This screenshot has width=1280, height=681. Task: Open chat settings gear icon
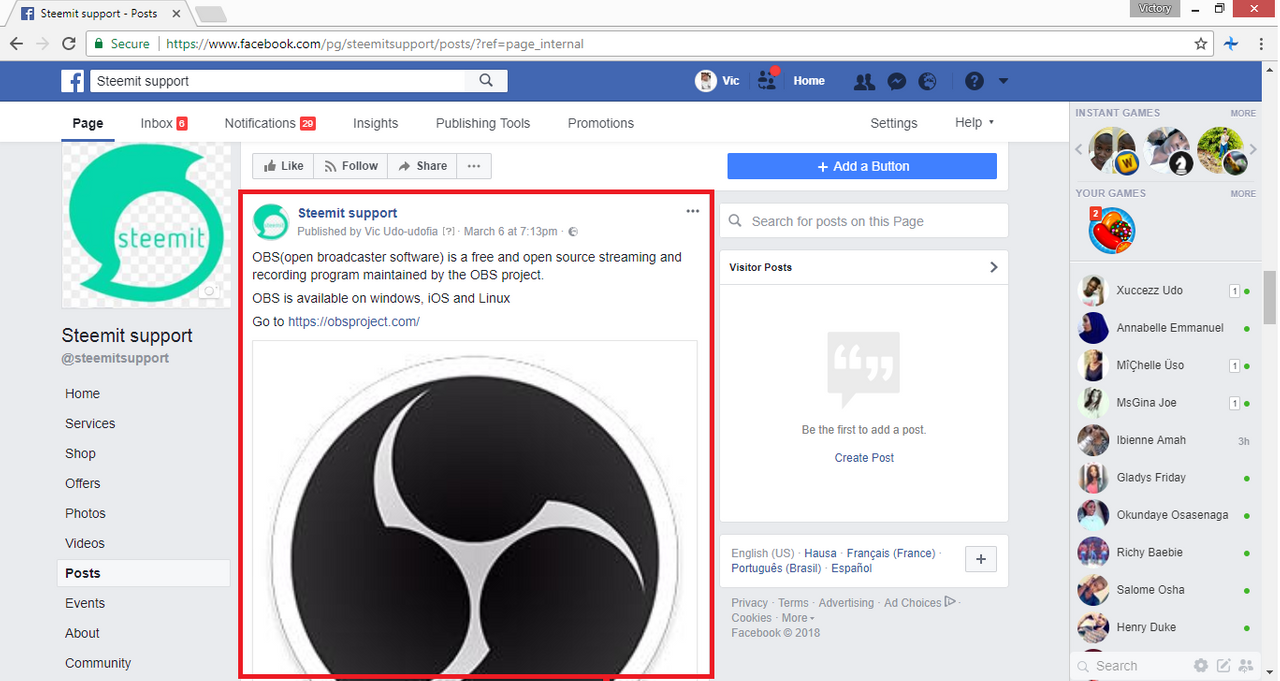point(1200,665)
